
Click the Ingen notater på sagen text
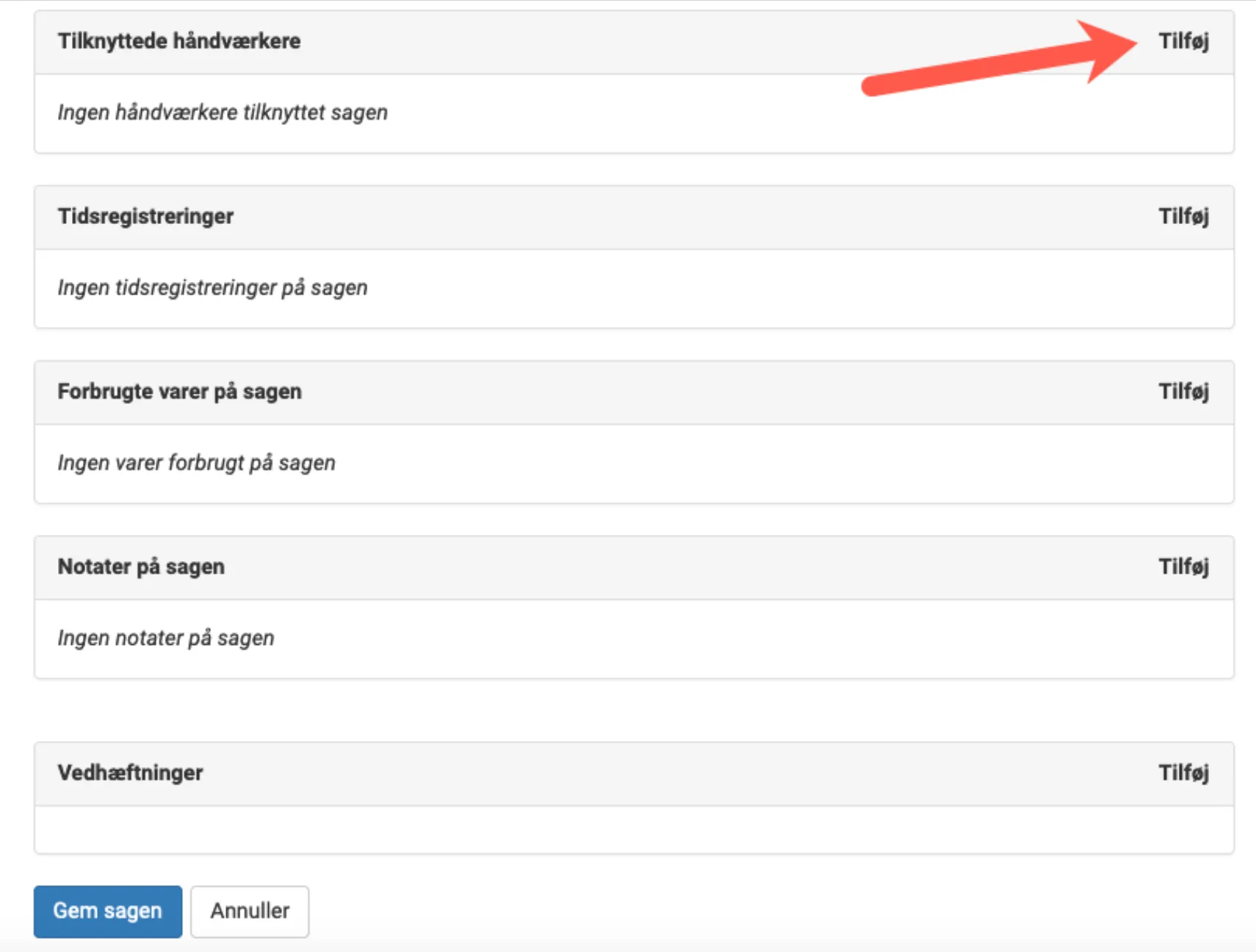[x=165, y=638]
